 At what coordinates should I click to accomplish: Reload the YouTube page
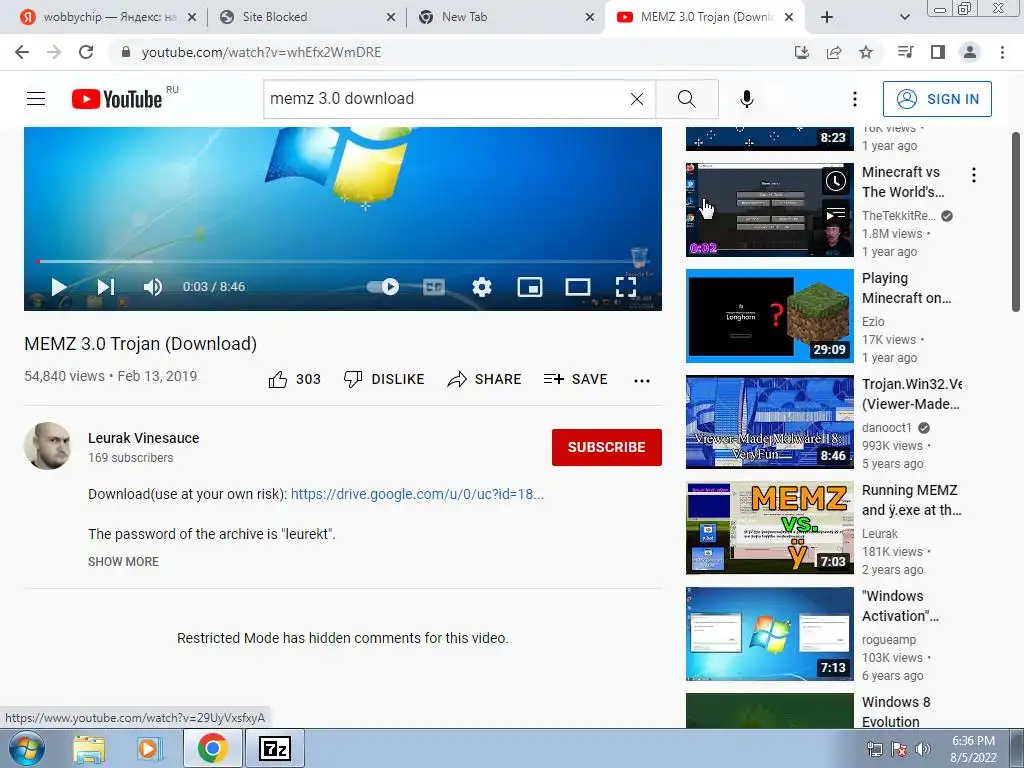[86, 52]
